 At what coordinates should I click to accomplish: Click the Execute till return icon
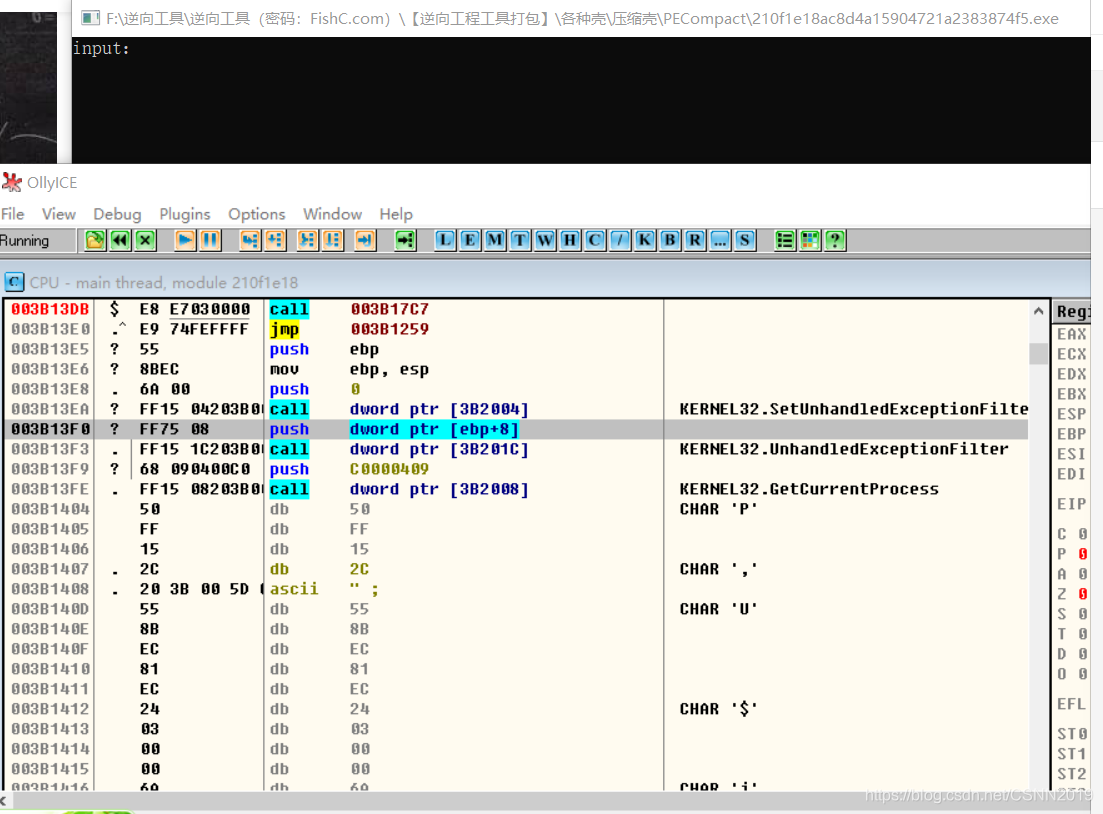coord(365,241)
